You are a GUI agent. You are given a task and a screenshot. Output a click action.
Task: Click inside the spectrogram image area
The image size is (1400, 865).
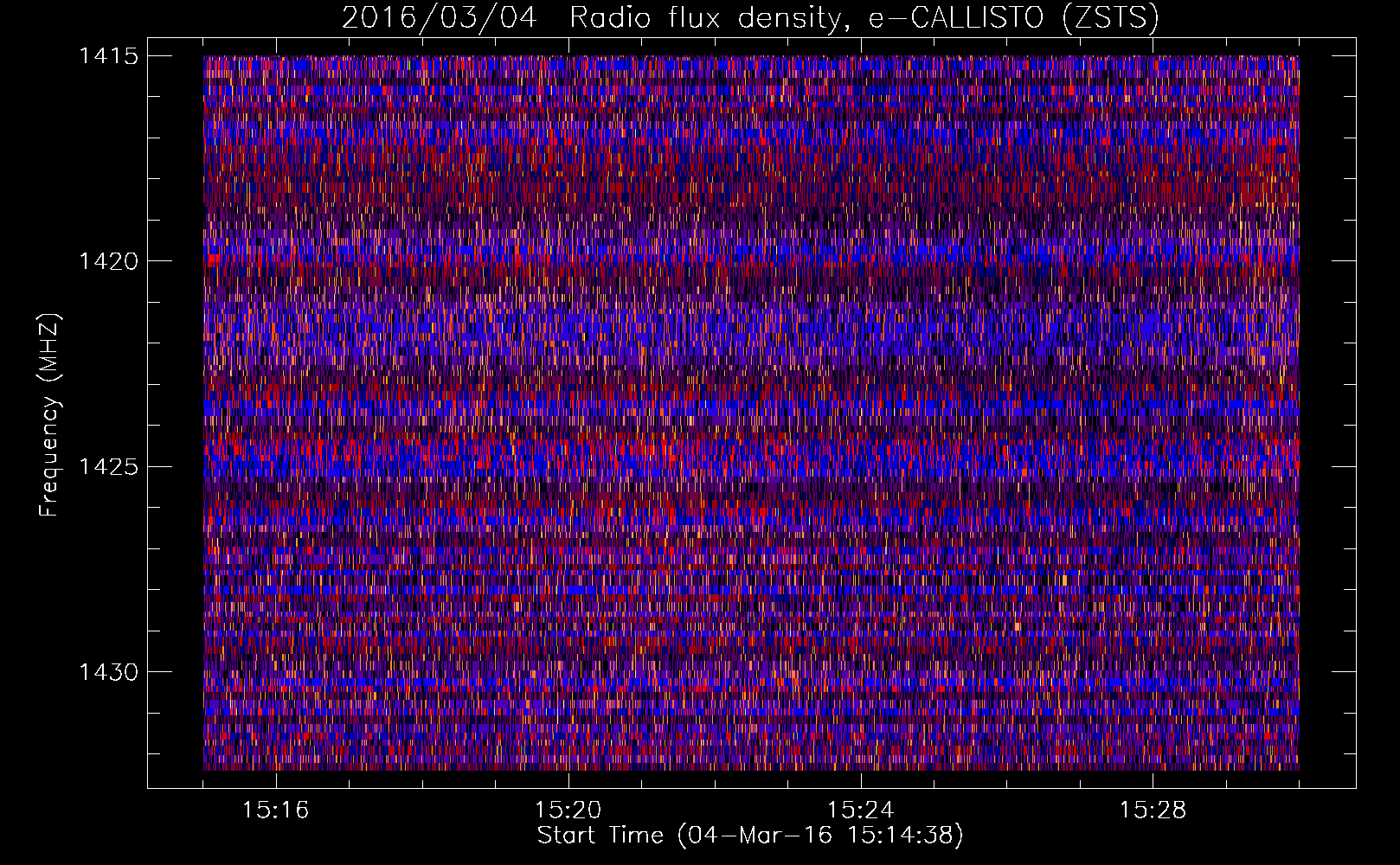(x=751, y=413)
